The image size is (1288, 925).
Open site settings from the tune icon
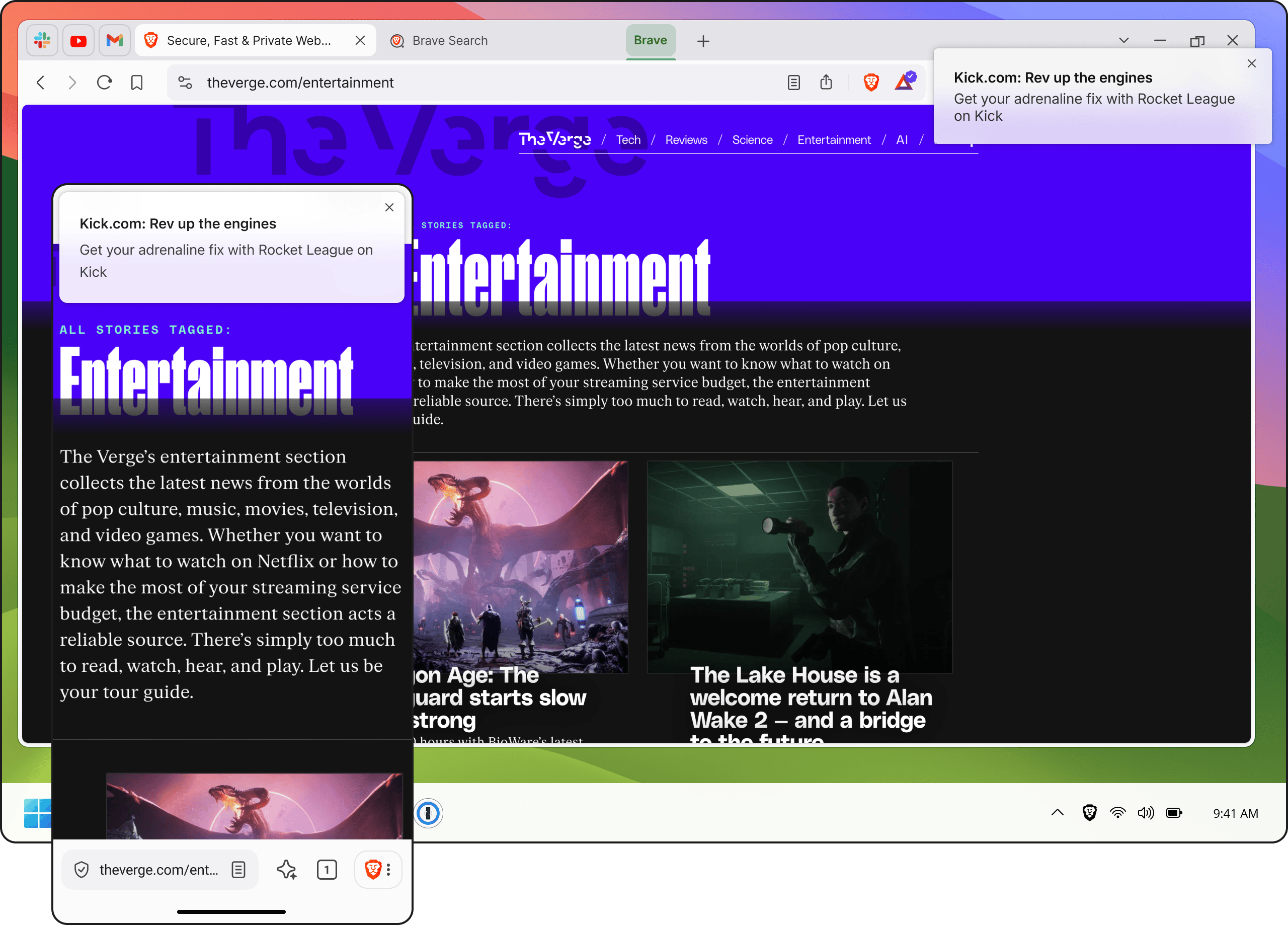pos(185,83)
